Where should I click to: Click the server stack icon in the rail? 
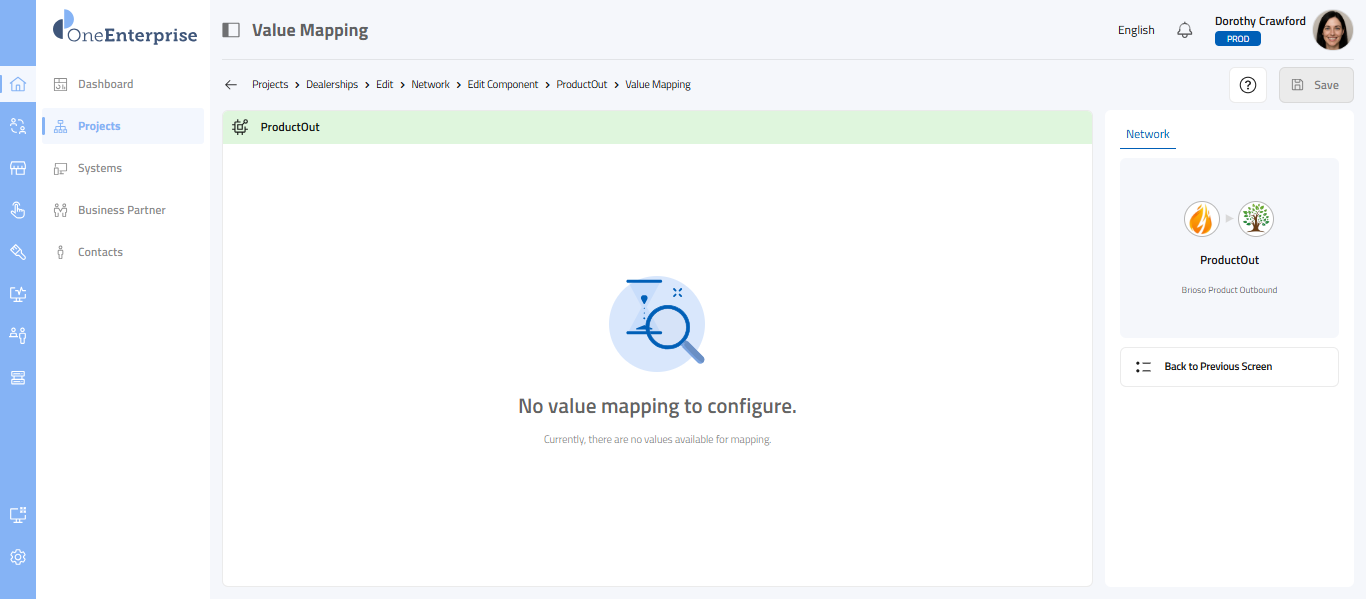tap(18, 377)
